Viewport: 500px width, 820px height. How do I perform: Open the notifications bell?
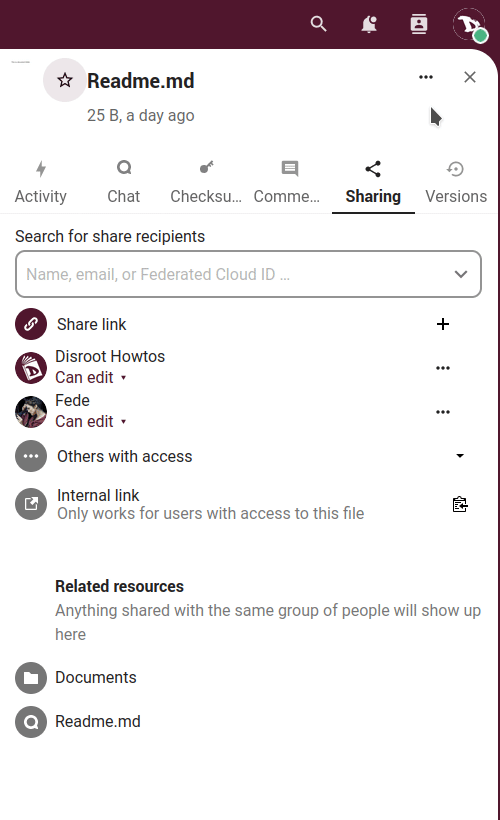[x=369, y=24]
